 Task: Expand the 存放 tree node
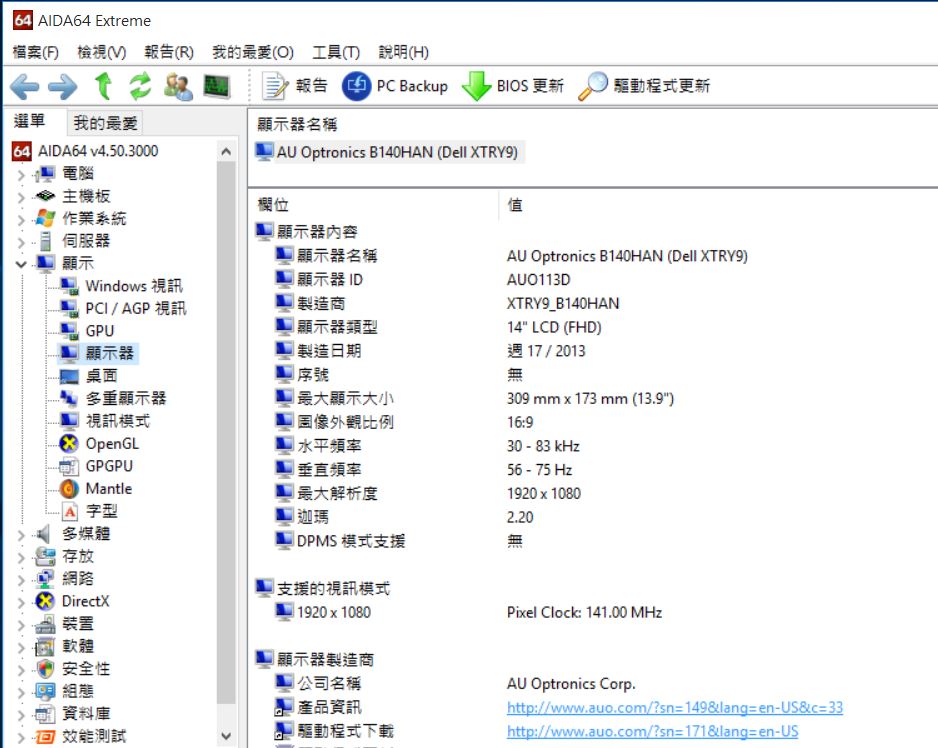[21, 557]
